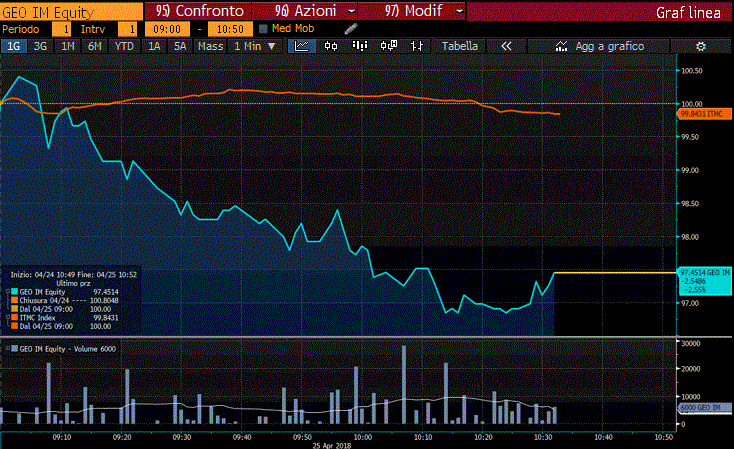This screenshot has width=734, height=449.
Task: Select the line chart type icon
Action: [x=303, y=46]
